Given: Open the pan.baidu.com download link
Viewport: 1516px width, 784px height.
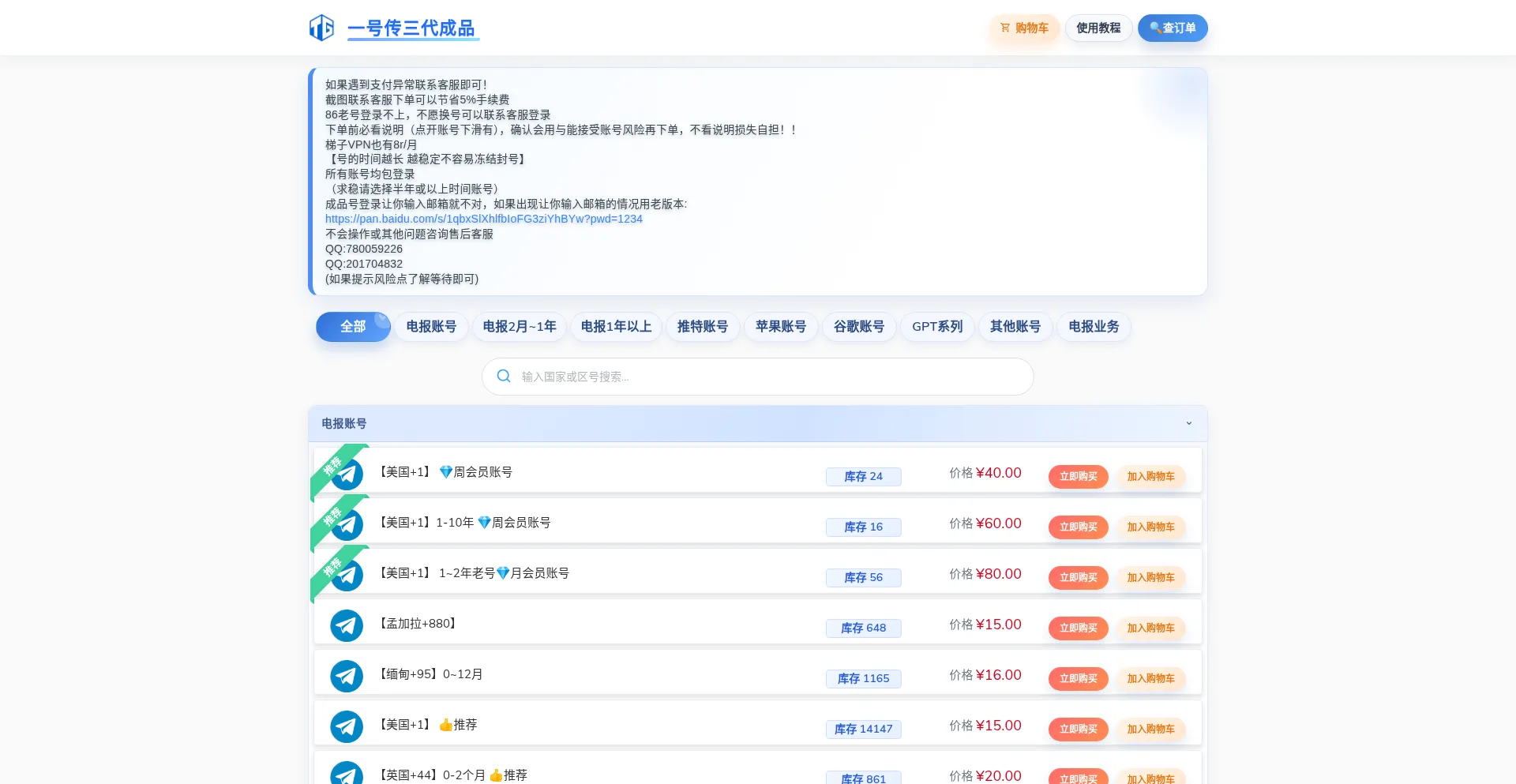Looking at the screenshot, I should (x=484, y=219).
